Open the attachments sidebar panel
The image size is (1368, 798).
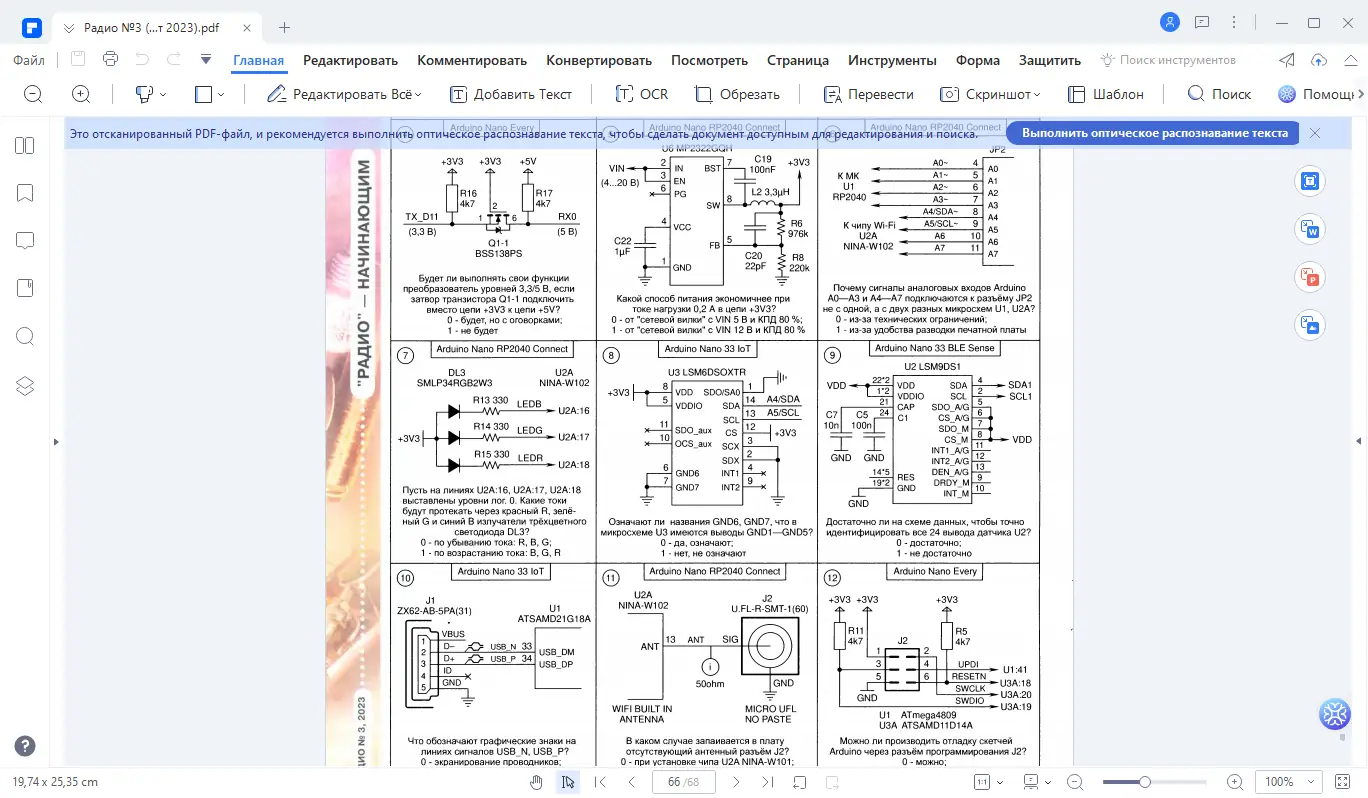pyautogui.click(x=25, y=288)
